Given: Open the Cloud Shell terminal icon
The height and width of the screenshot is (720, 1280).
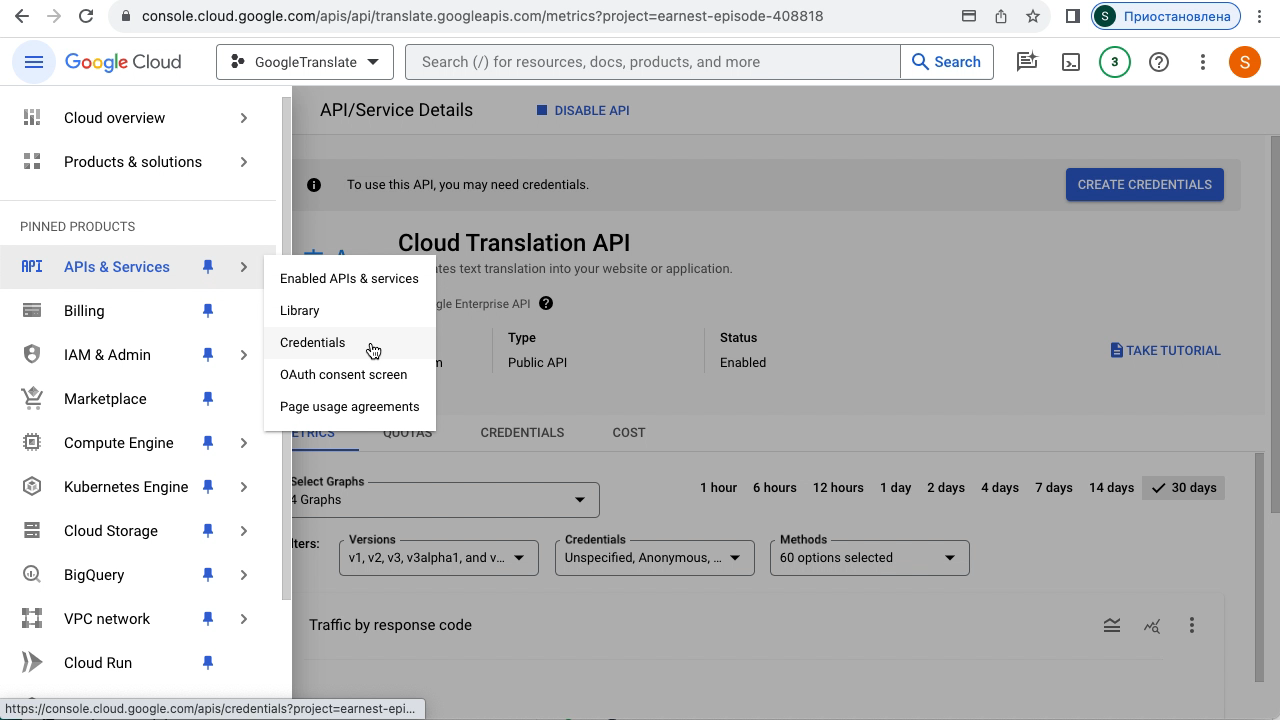Looking at the screenshot, I should (x=1071, y=62).
